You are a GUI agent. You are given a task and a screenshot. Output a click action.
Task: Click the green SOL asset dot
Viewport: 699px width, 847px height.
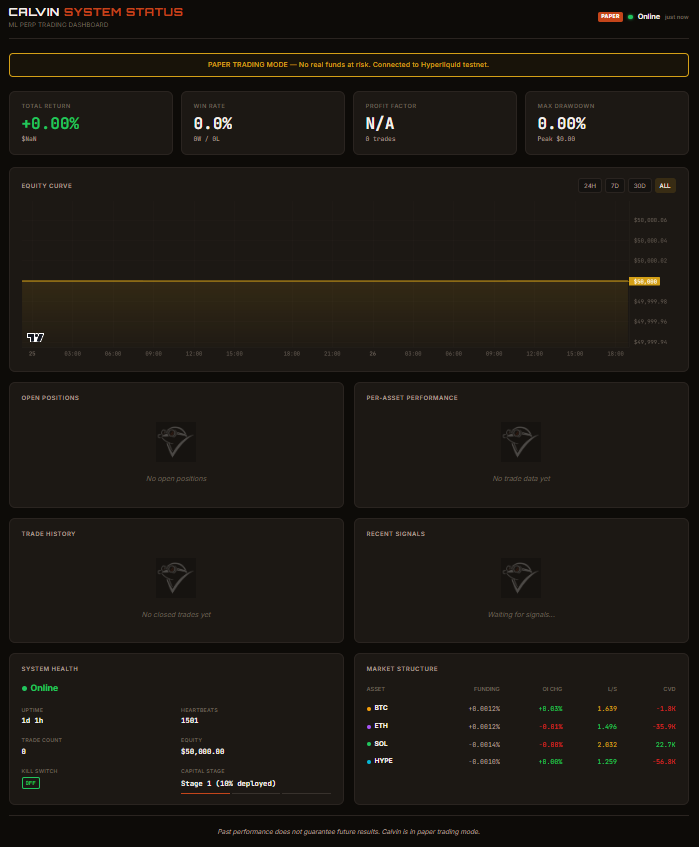(369, 744)
